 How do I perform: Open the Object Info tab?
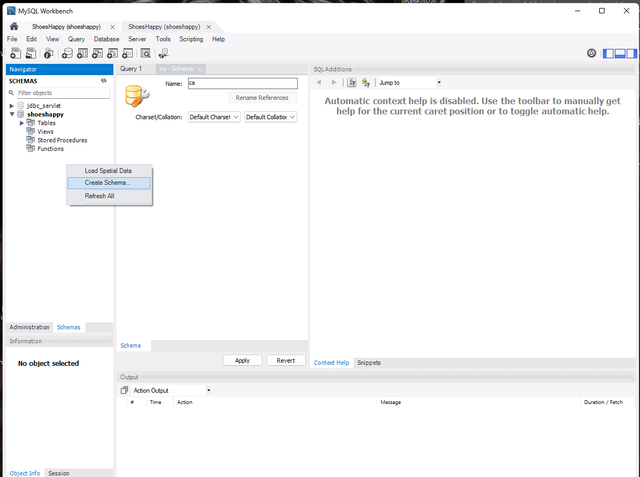25,473
